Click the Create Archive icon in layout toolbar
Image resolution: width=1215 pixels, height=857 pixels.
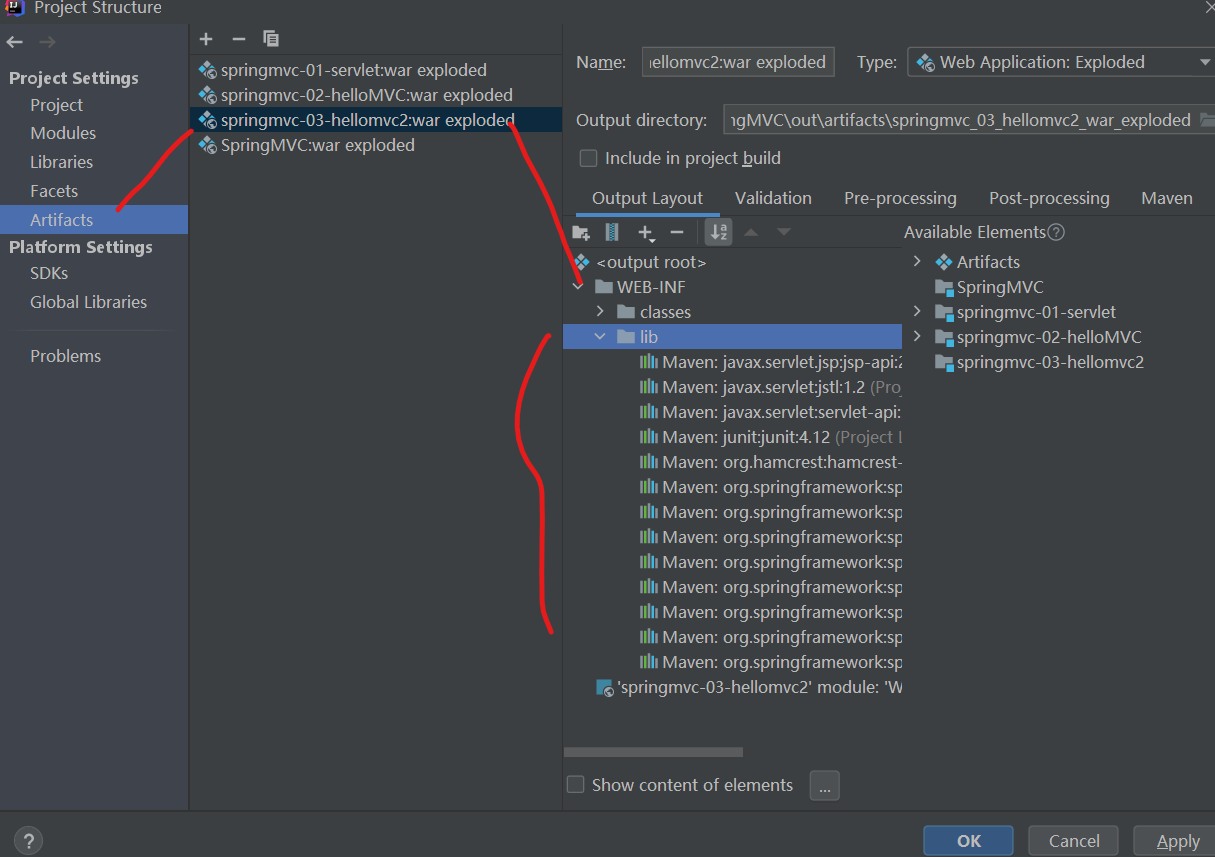pos(612,233)
